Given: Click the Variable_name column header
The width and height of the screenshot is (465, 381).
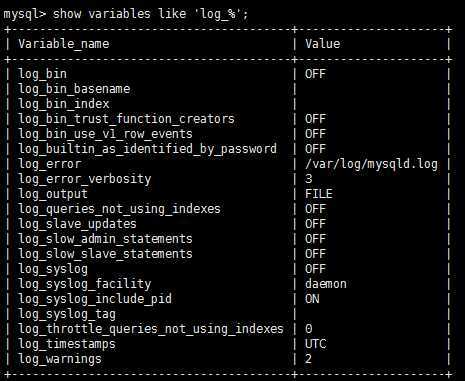Looking at the screenshot, I should pyautogui.click(x=64, y=44).
